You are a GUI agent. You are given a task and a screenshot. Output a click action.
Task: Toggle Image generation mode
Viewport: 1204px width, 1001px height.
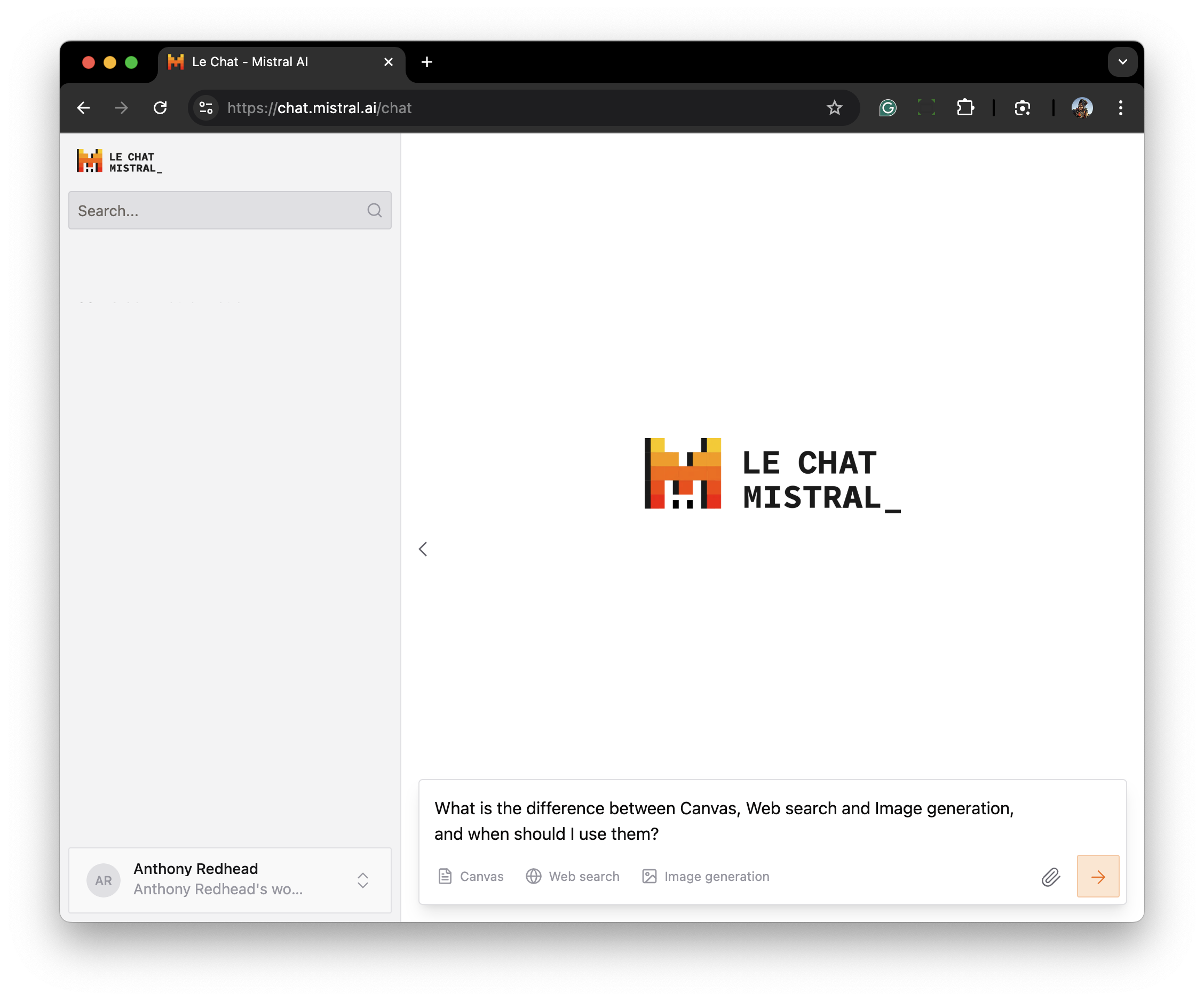click(x=705, y=876)
